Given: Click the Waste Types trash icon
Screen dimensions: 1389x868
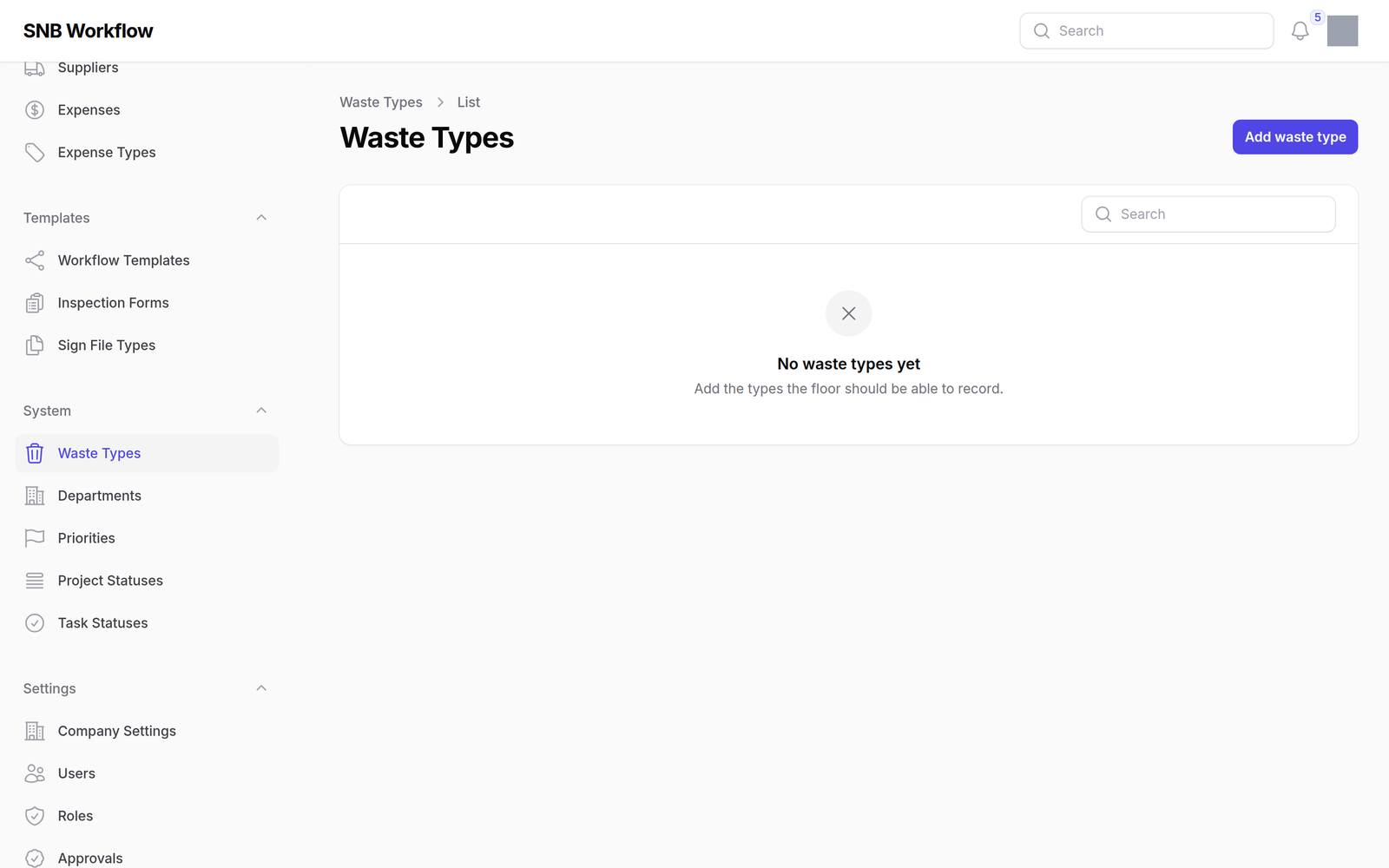Looking at the screenshot, I should (35, 453).
